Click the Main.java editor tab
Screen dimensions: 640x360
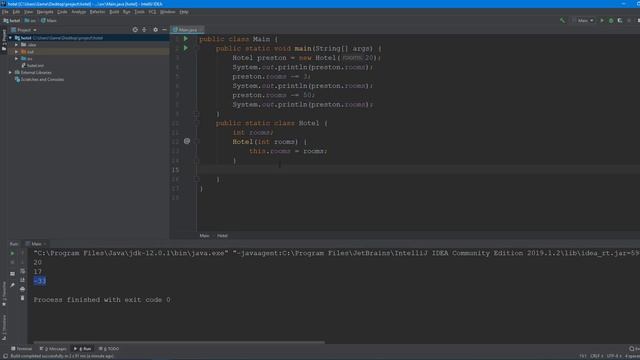point(187,30)
